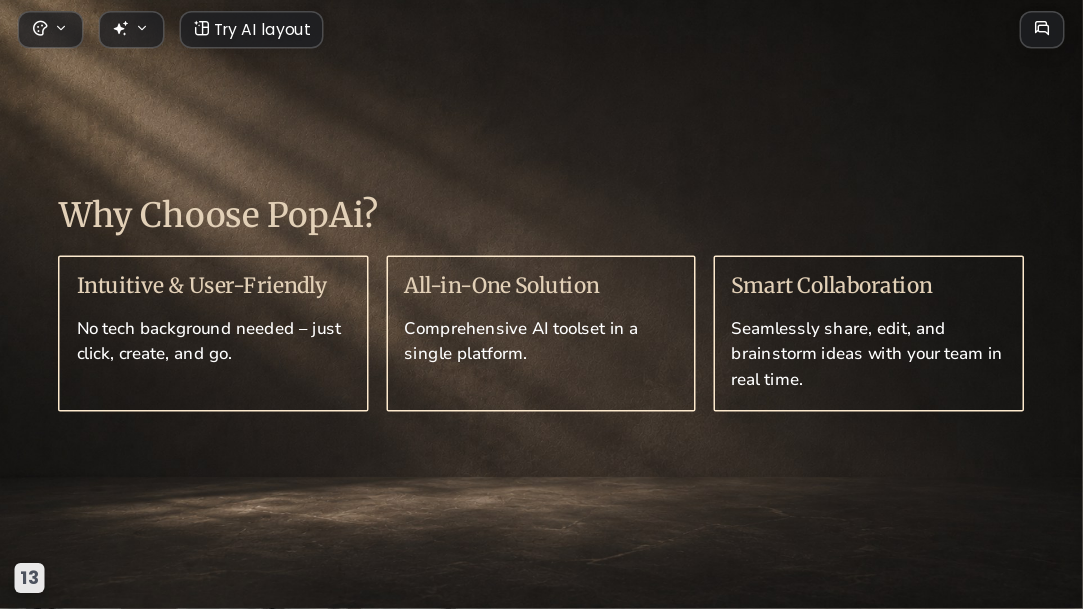Screen dimensions: 1083x609
Task: Click the 'Comprehensive AI toolset' paragraph
Action: click(521, 341)
